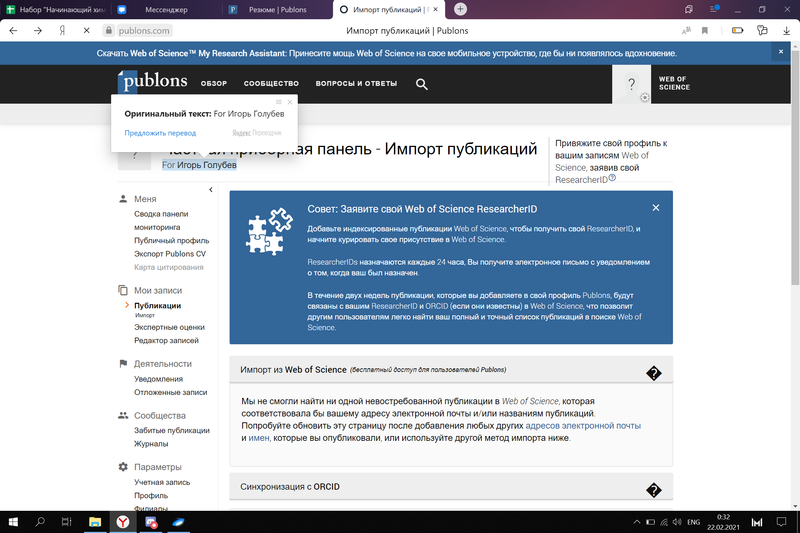Open the question mark profile avatar menu
800x533 pixels.
631,84
